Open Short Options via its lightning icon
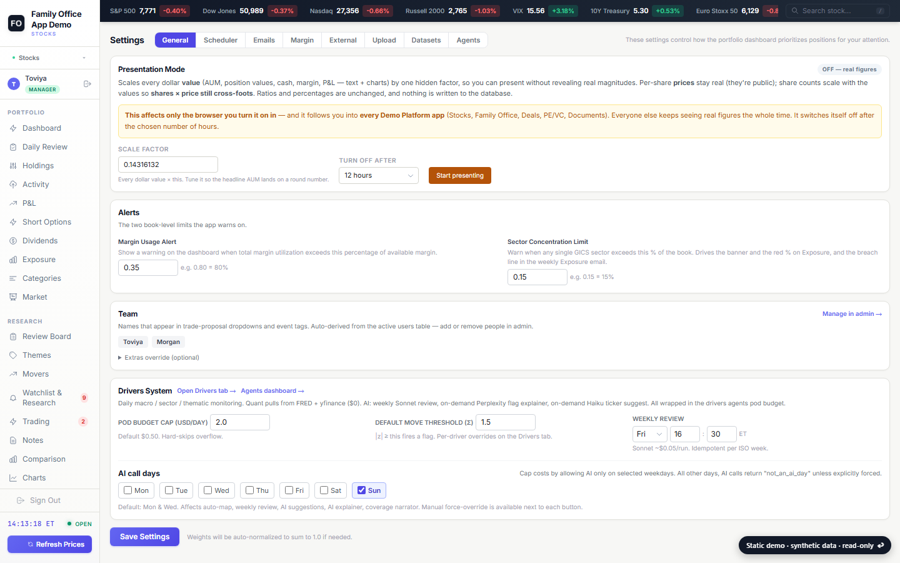Screen dimensions: 900x563 (x=13, y=222)
